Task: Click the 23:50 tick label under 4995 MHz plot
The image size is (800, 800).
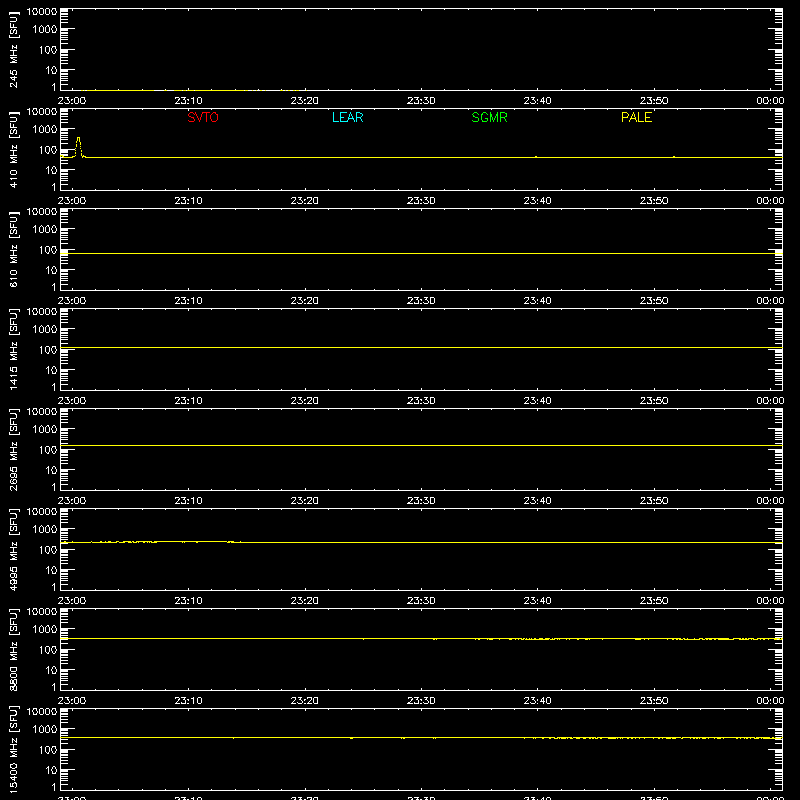Action: 654,601
